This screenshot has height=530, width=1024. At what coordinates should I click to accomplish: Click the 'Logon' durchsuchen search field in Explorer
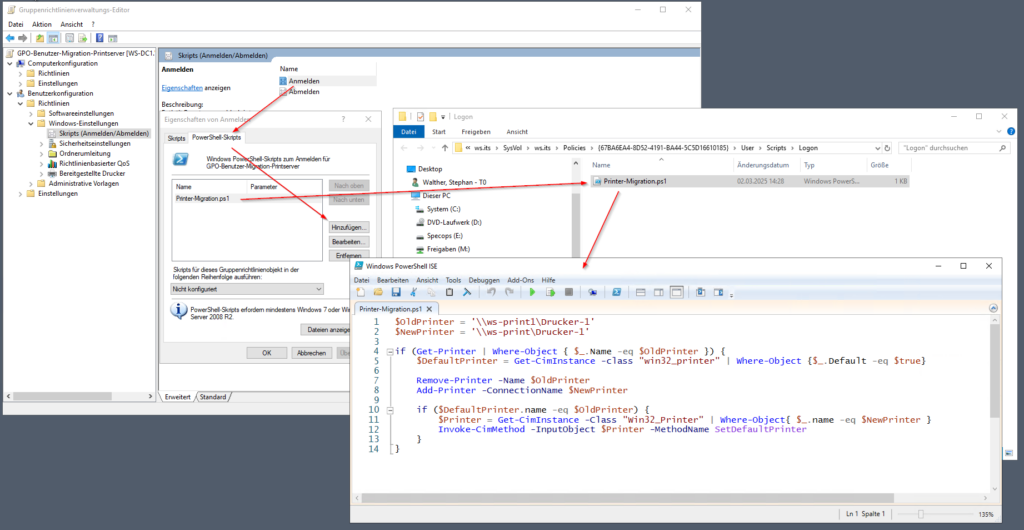(953, 148)
